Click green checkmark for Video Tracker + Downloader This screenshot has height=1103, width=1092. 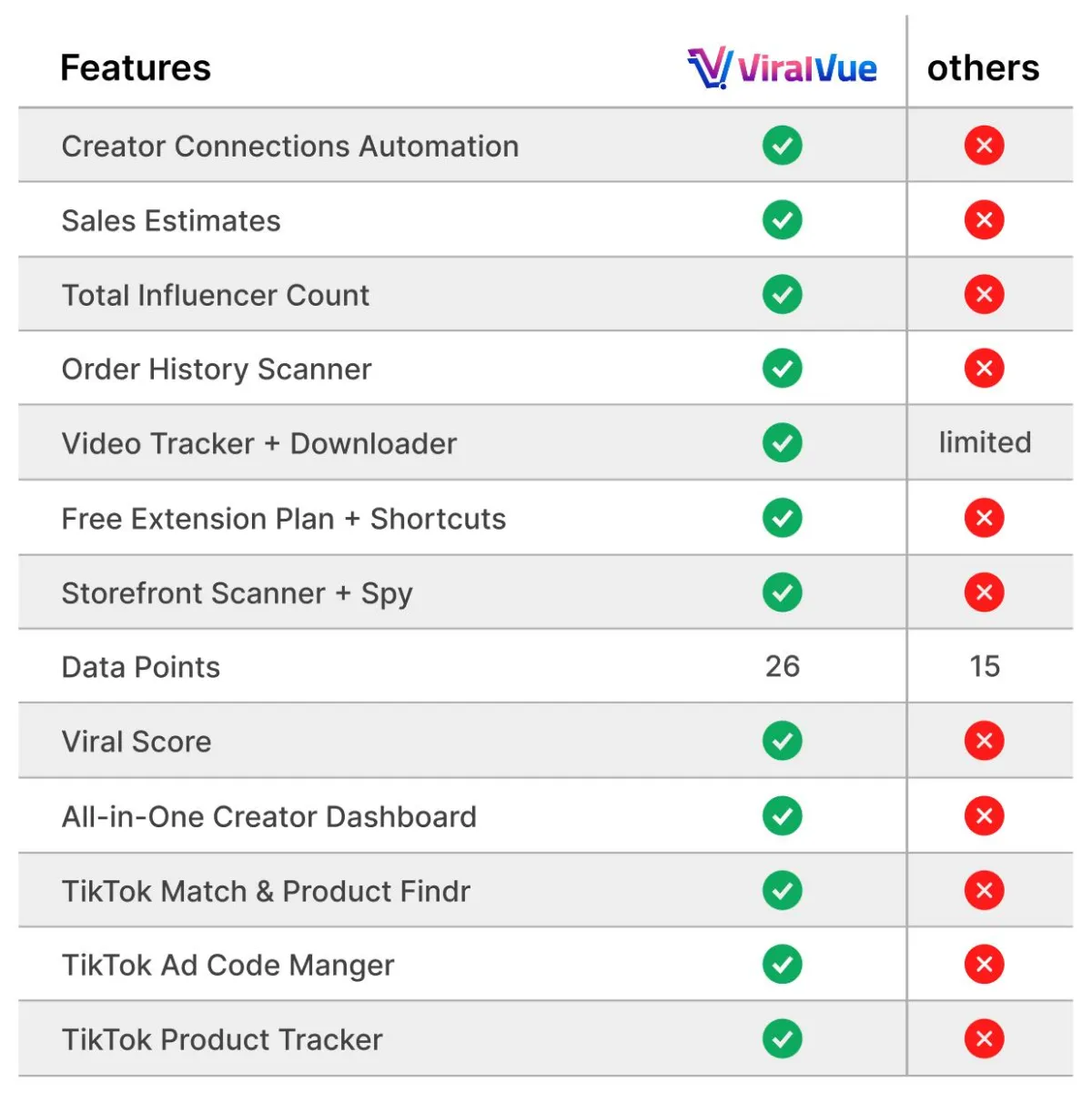pyautogui.click(x=783, y=443)
